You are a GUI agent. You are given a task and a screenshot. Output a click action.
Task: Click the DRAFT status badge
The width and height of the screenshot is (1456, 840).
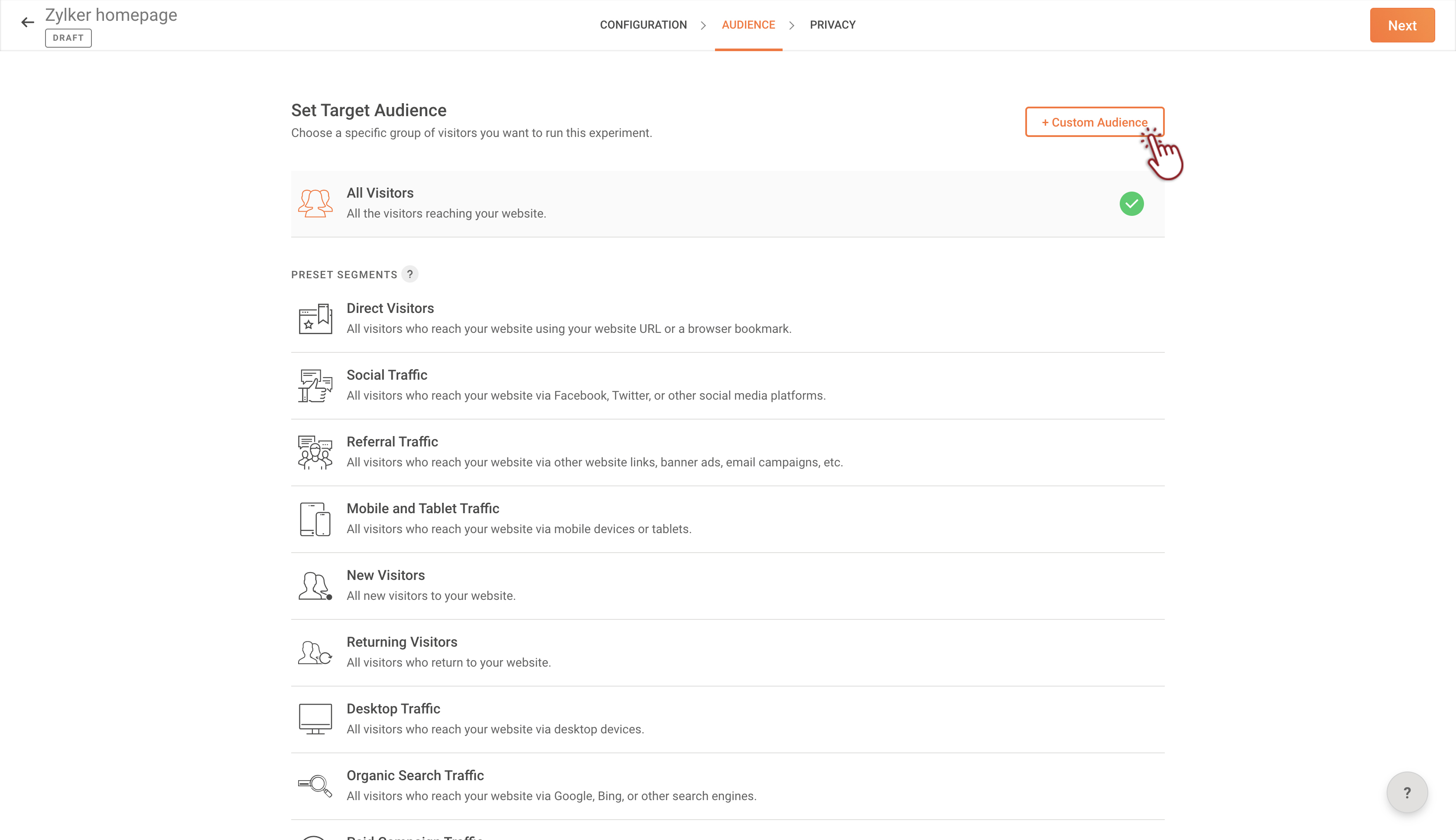(x=68, y=38)
